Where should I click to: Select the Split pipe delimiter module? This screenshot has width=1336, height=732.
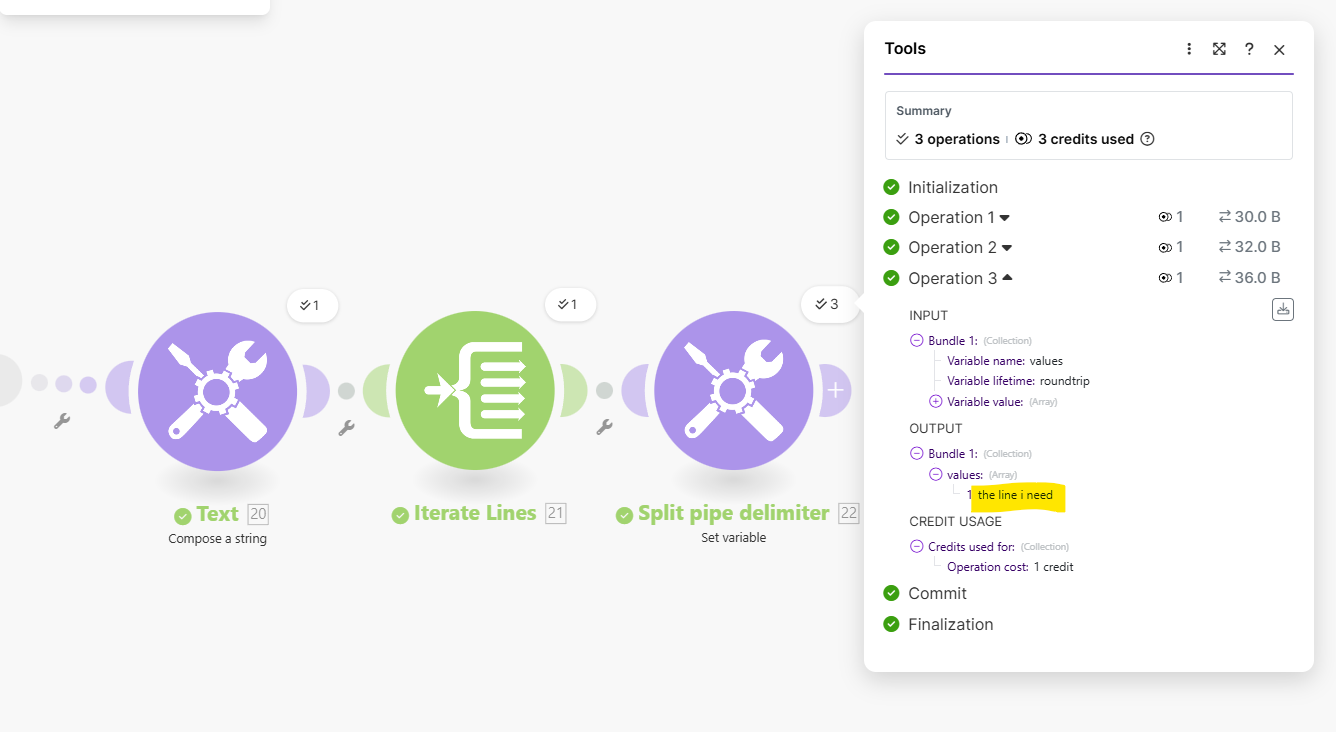733,391
